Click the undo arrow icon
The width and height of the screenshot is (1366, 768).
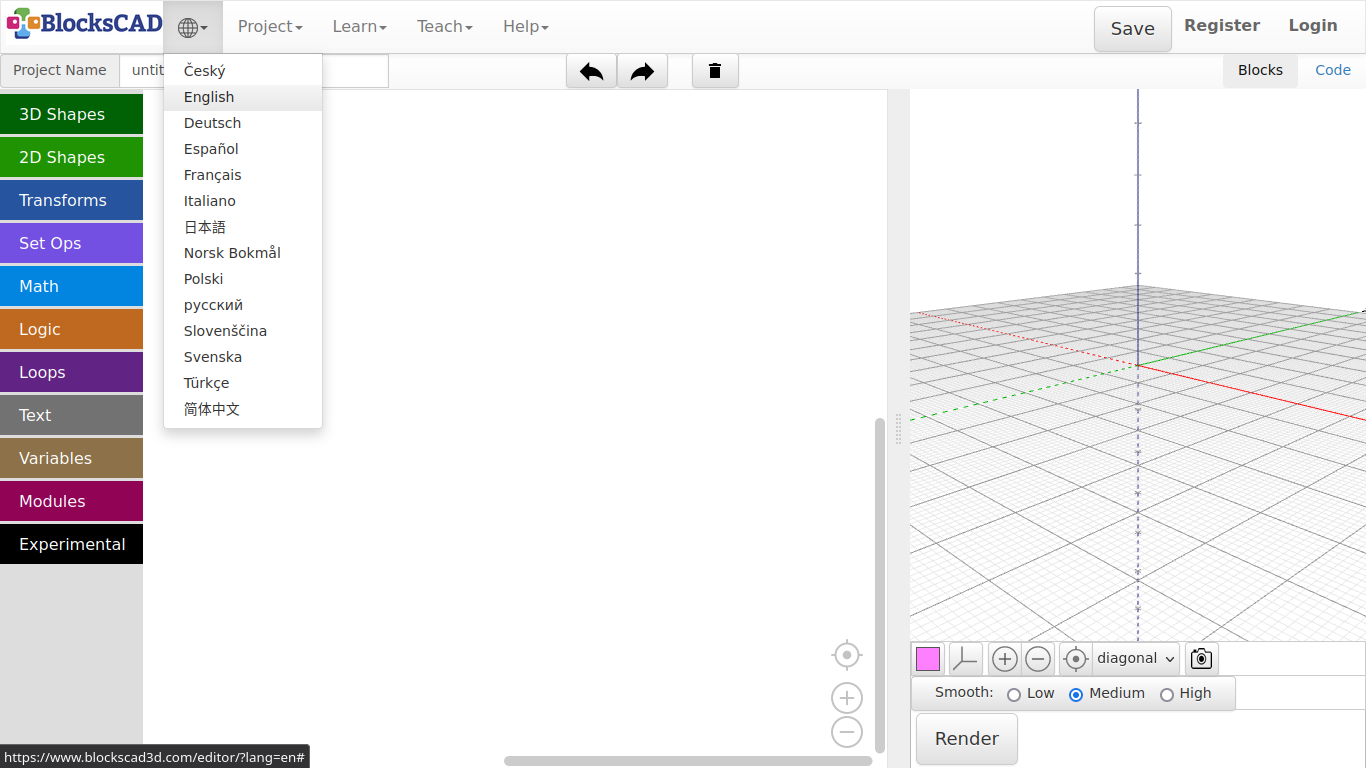[591, 71]
